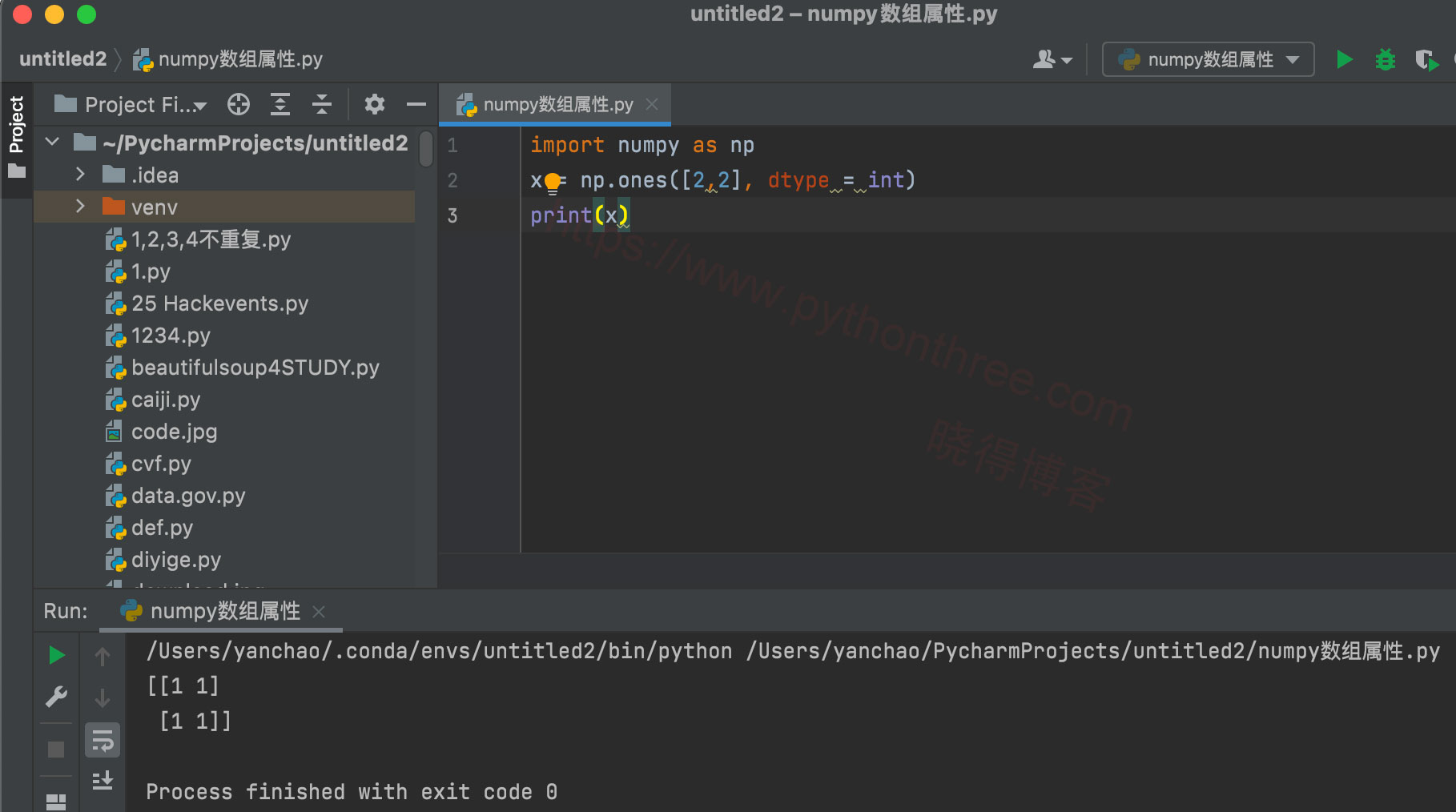Stop process with the square stop button
1456x812 pixels.
tap(56, 750)
